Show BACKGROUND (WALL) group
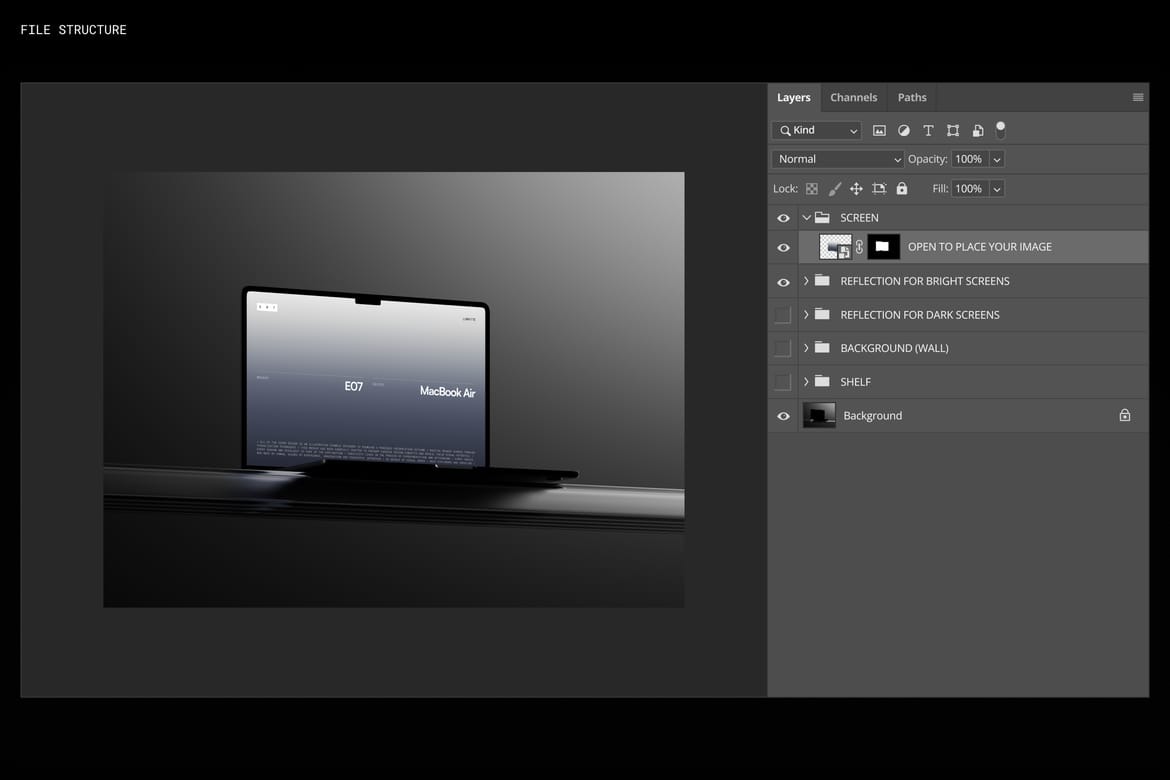The width and height of the screenshot is (1170, 780). pos(782,349)
